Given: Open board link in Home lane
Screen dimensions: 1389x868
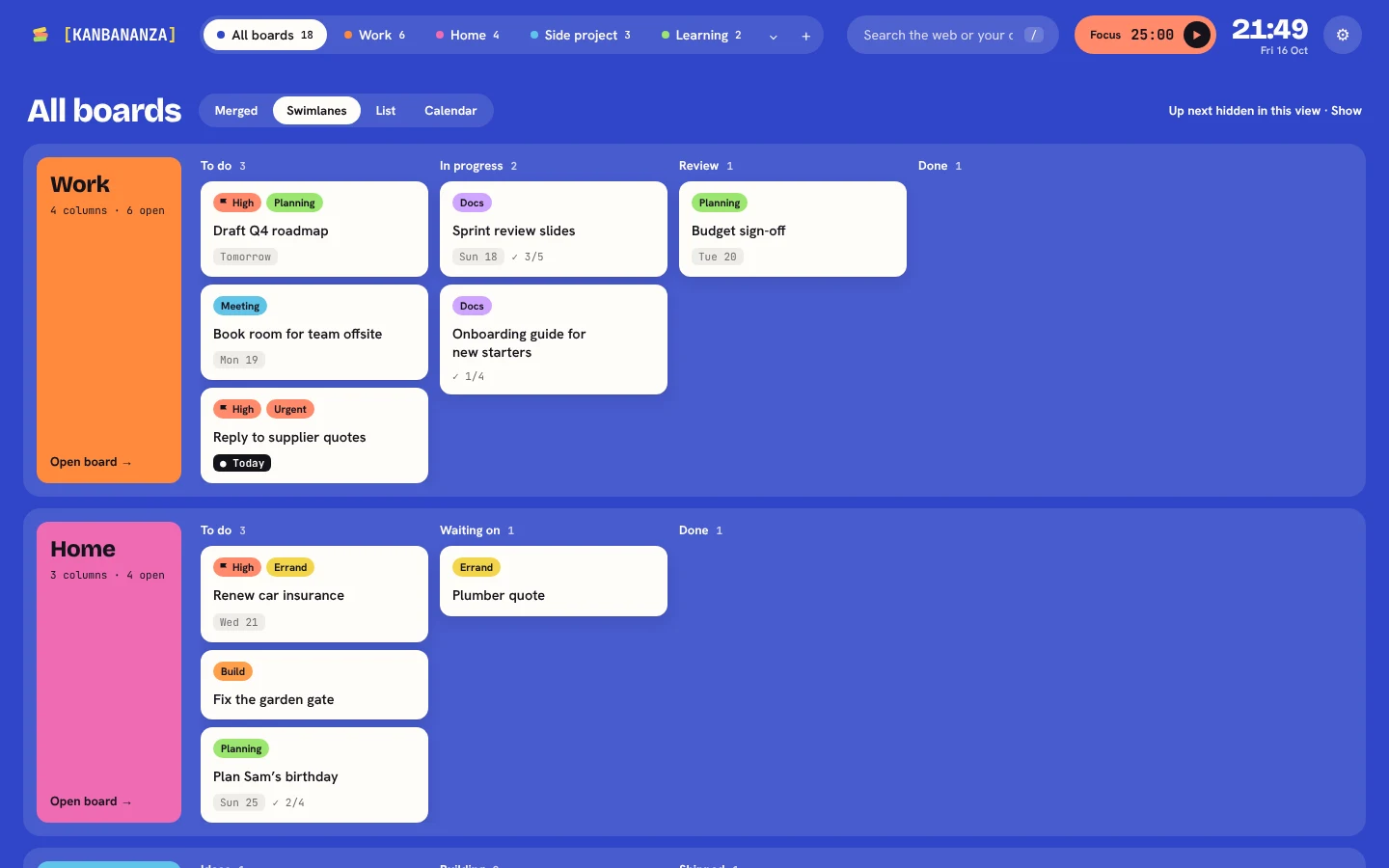Looking at the screenshot, I should pyautogui.click(x=91, y=801).
